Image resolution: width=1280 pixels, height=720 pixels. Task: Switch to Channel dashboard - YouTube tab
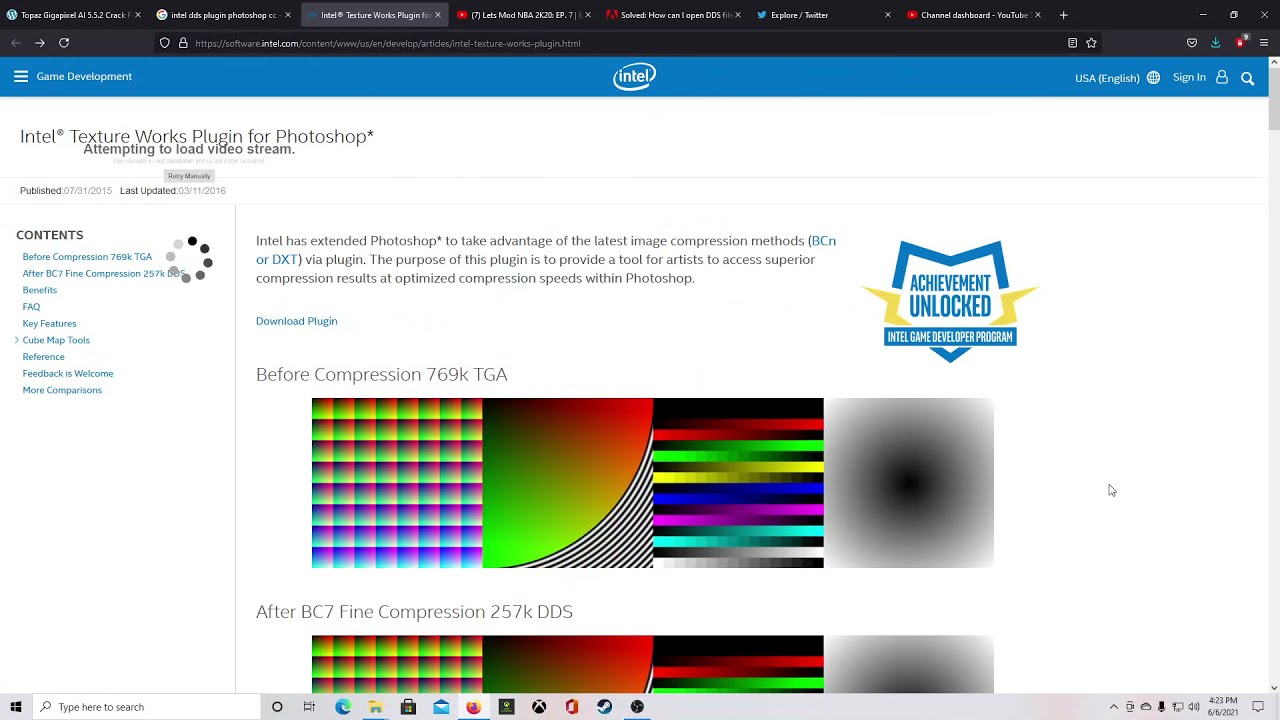975,15
